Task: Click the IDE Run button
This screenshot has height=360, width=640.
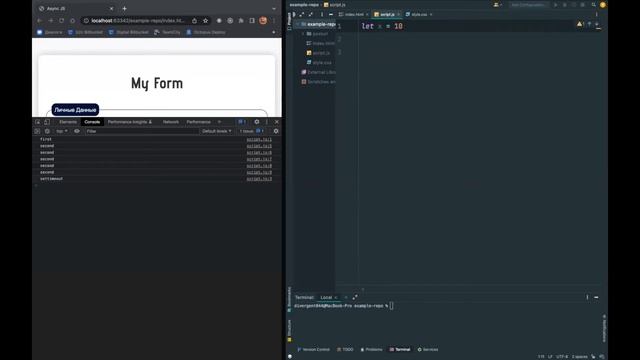Action: coord(556,5)
